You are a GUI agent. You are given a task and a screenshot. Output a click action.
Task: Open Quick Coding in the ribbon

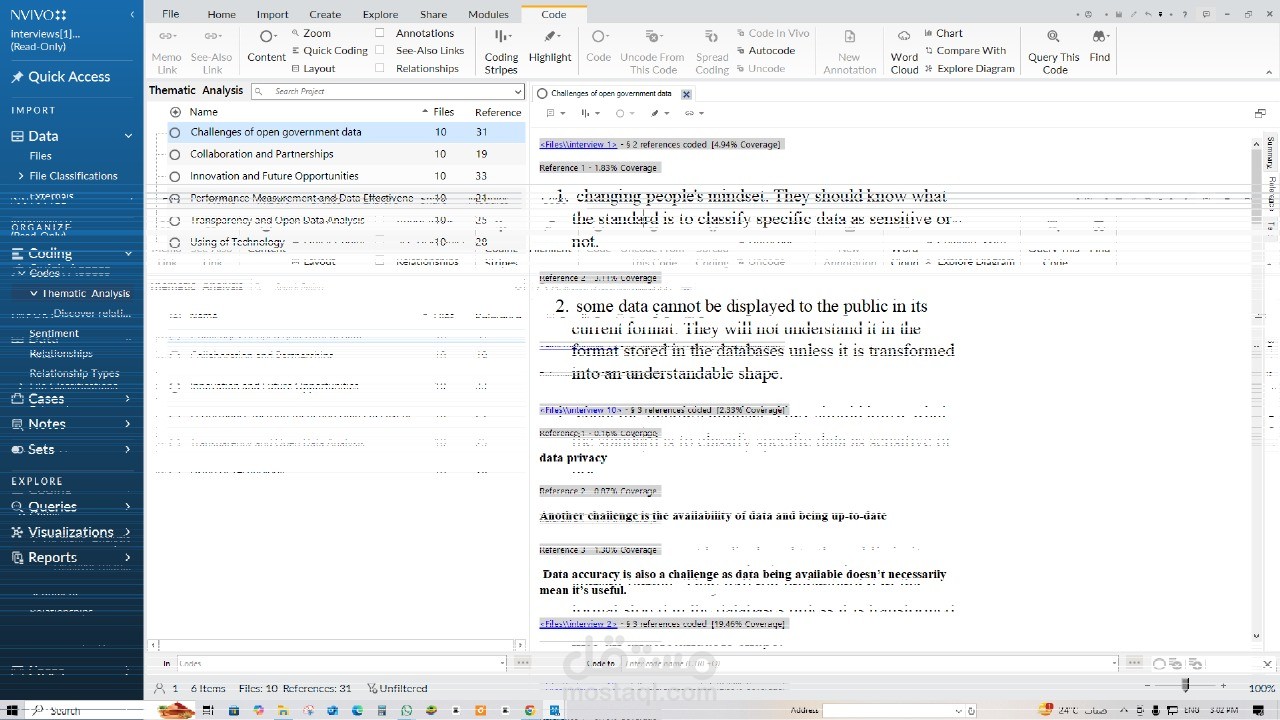[x=329, y=50]
